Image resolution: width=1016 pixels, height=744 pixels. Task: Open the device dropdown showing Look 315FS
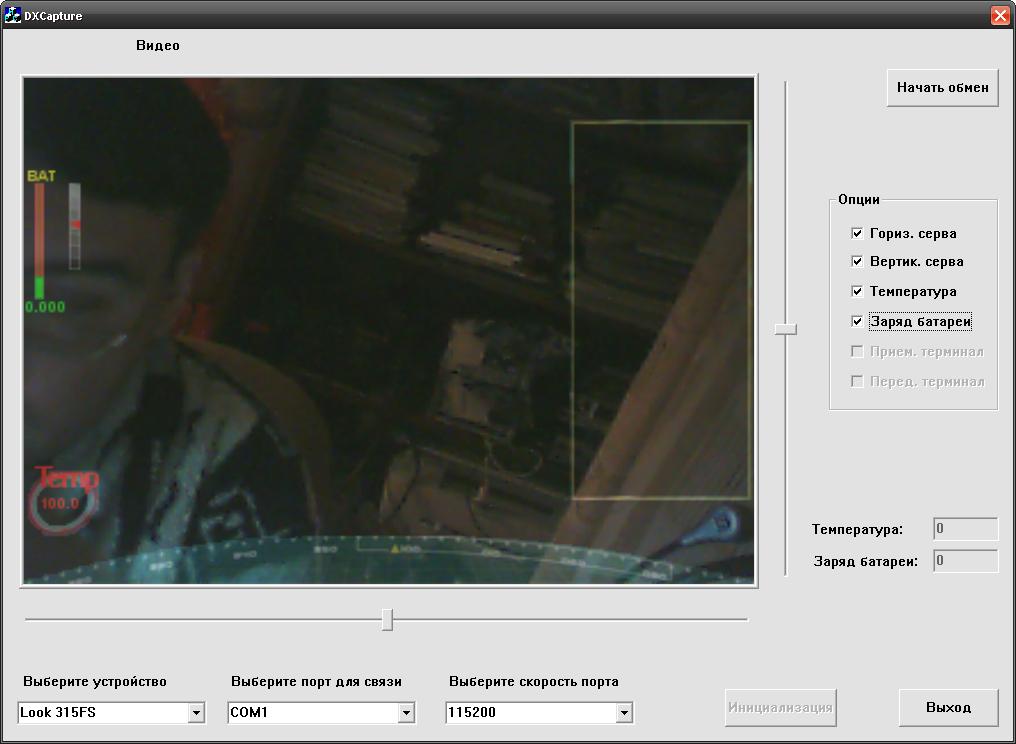point(196,713)
